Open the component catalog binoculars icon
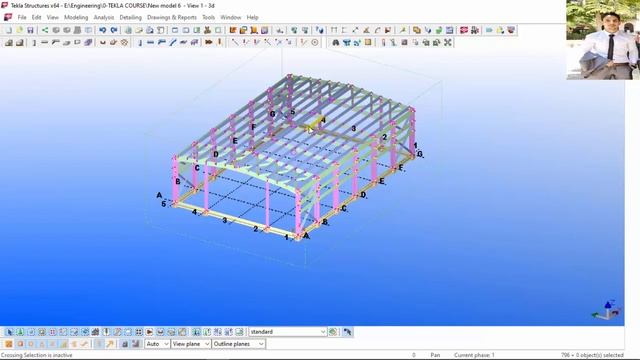Image resolution: width=640 pixels, height=360 pixels. tap(336, 42)
